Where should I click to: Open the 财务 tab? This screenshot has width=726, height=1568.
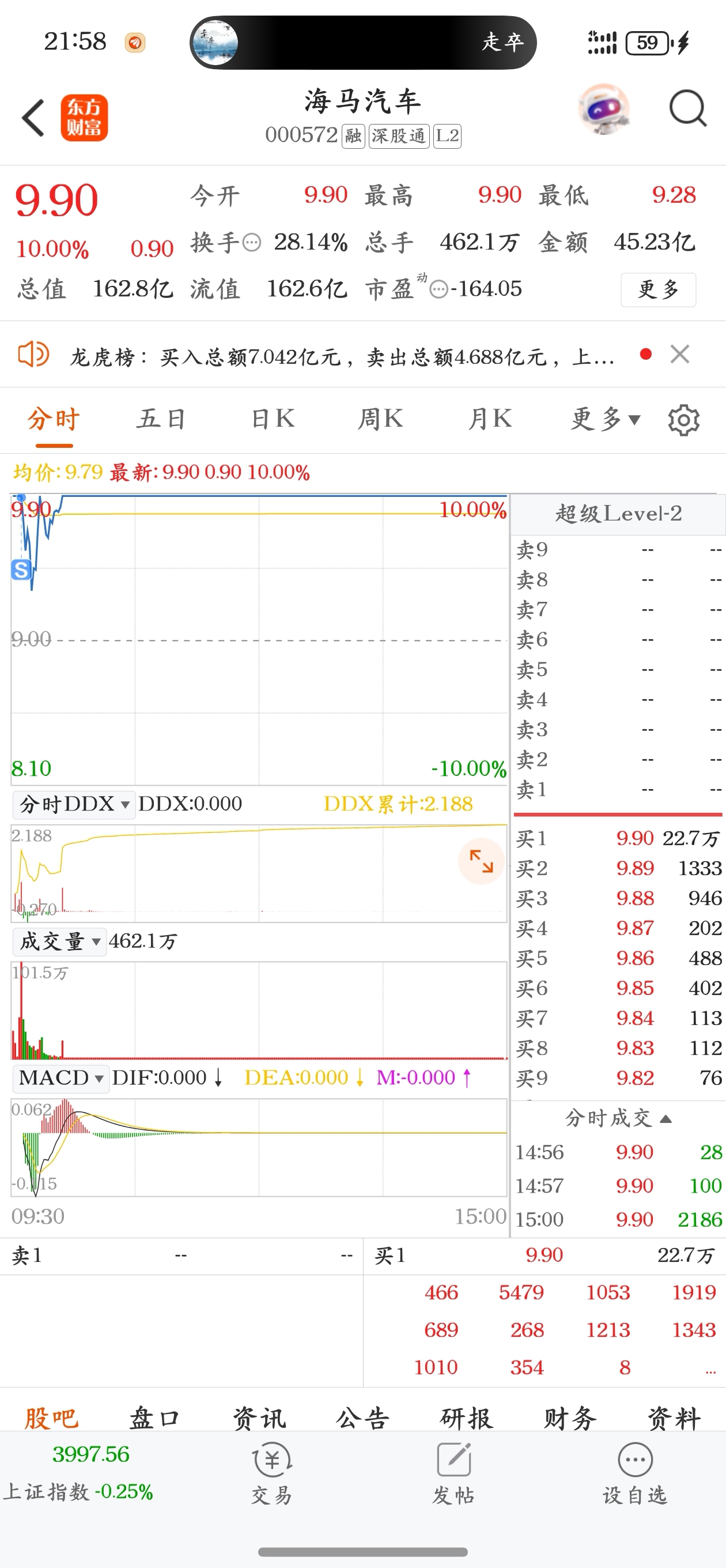(x=570, y=1418)
